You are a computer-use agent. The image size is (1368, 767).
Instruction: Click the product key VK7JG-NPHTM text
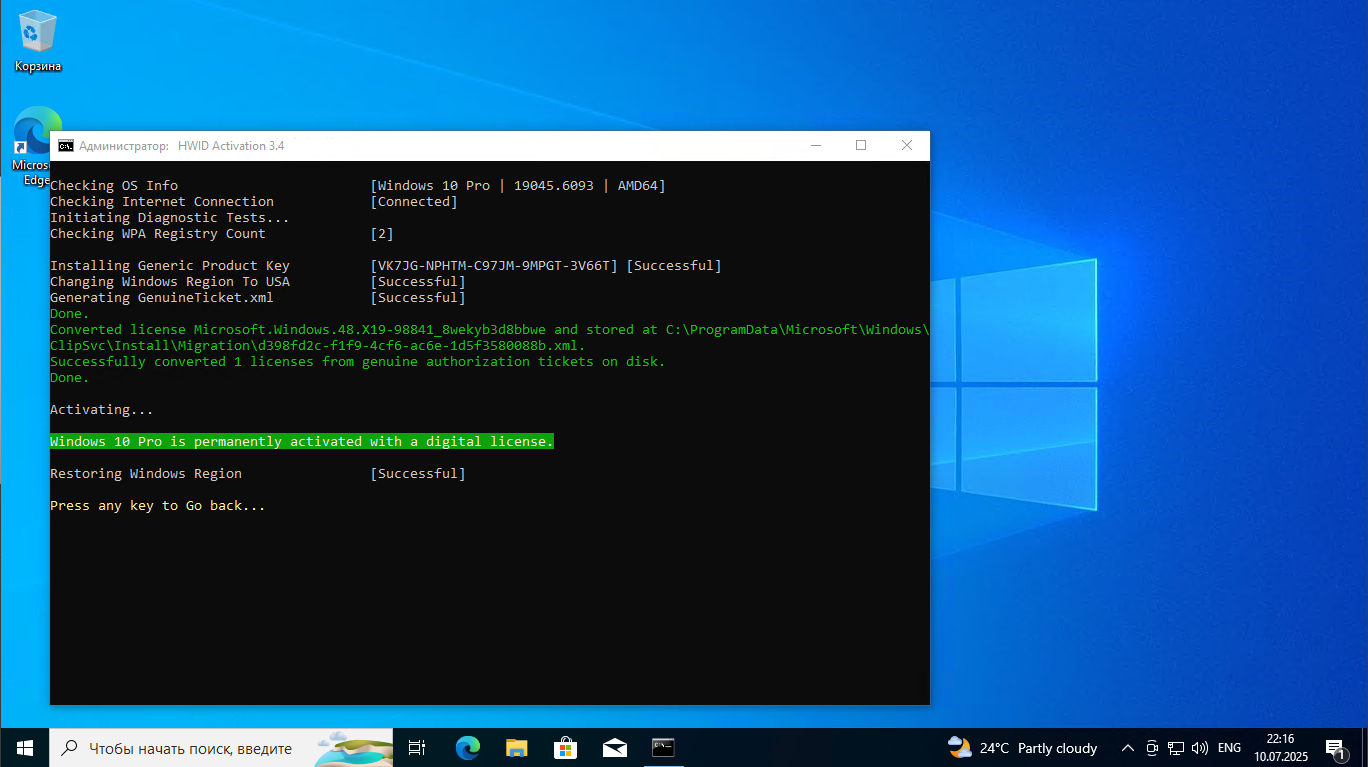coord(494,266)
